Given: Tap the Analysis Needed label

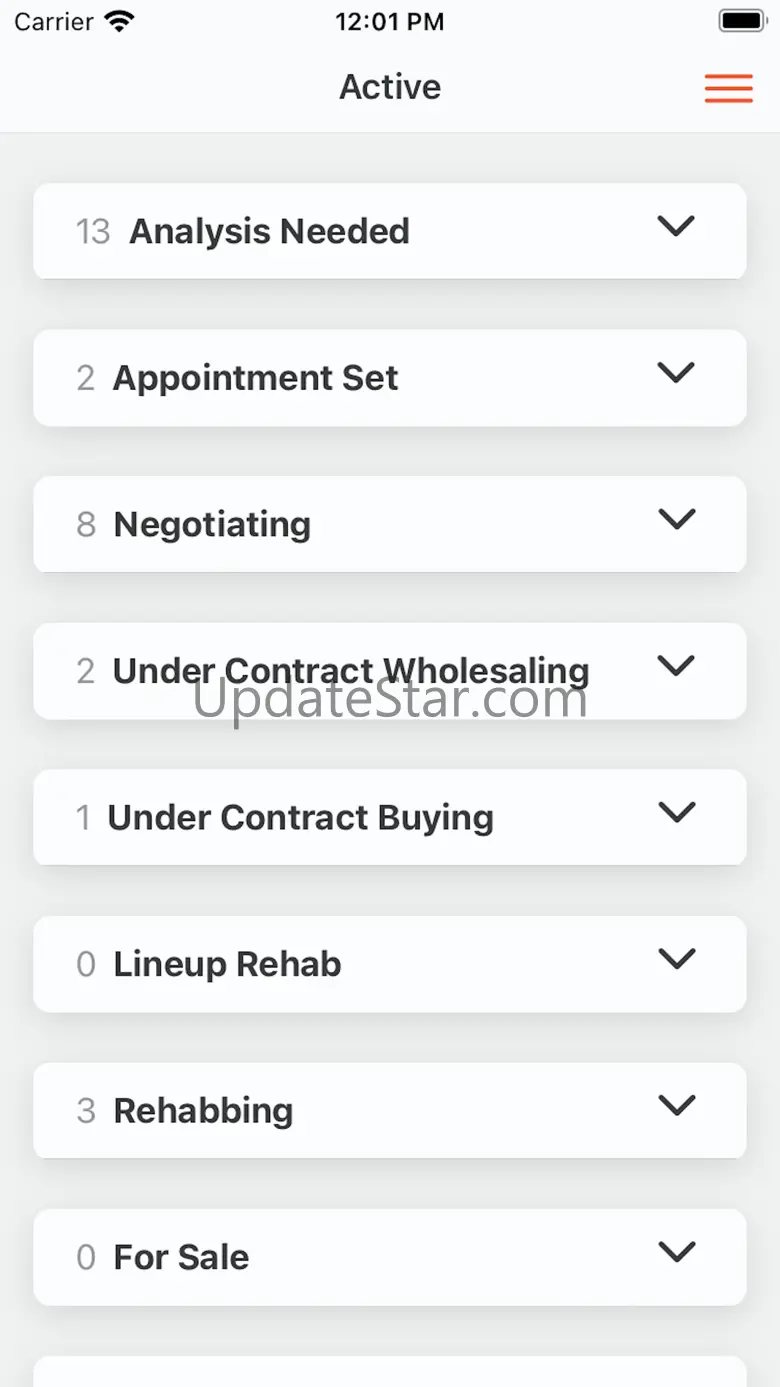Looking at the screenshot, I should (x=269, y=231).
